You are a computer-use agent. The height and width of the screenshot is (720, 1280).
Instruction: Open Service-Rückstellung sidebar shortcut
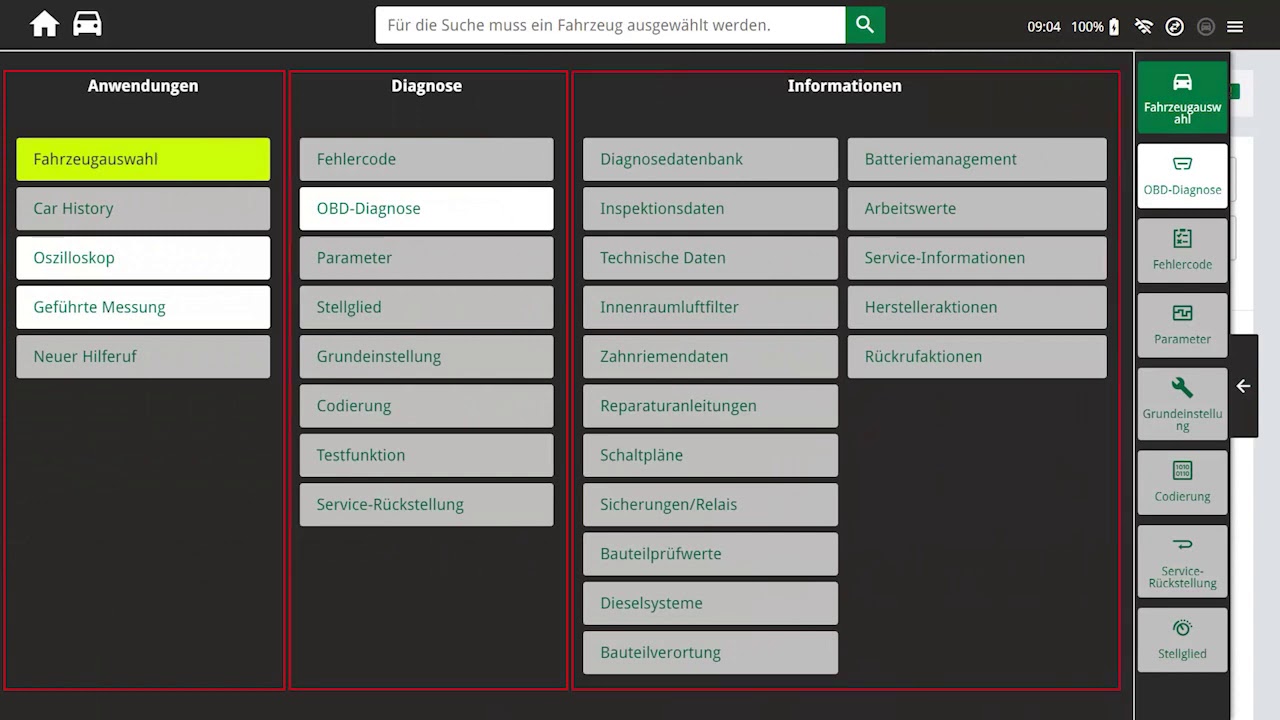click(1182, 562)
